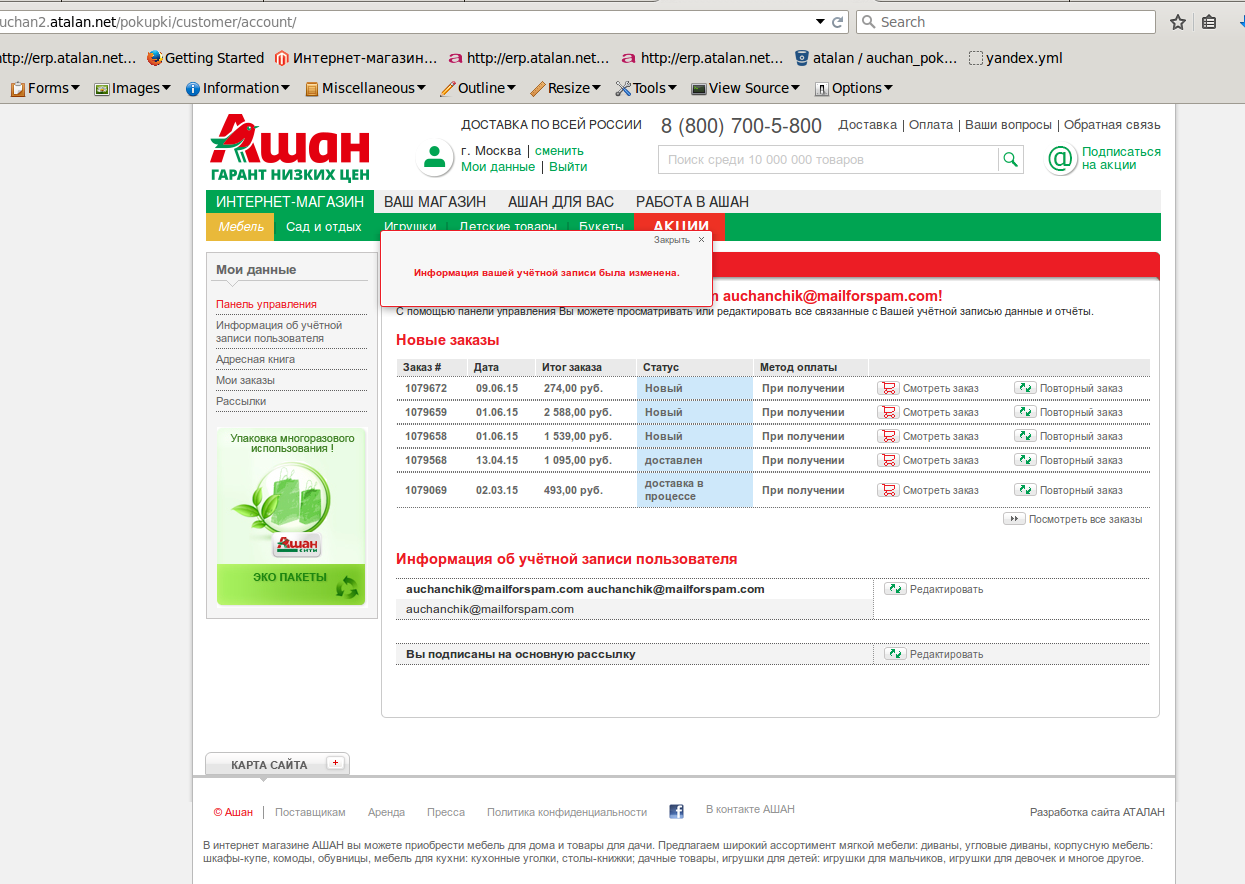Screen dimensions: 1245x884
Task: Click reorder icon for order 1079568
Action: (x=1025, y=460)
